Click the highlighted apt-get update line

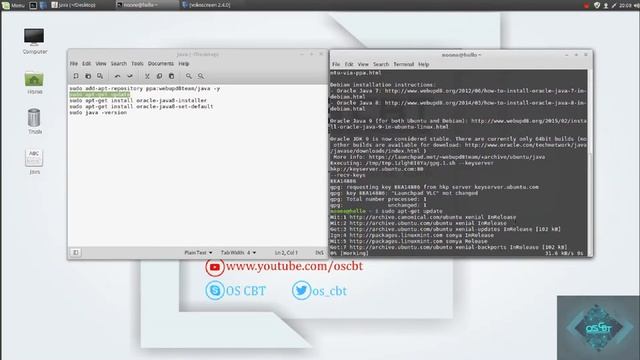(x=100, y=94)
